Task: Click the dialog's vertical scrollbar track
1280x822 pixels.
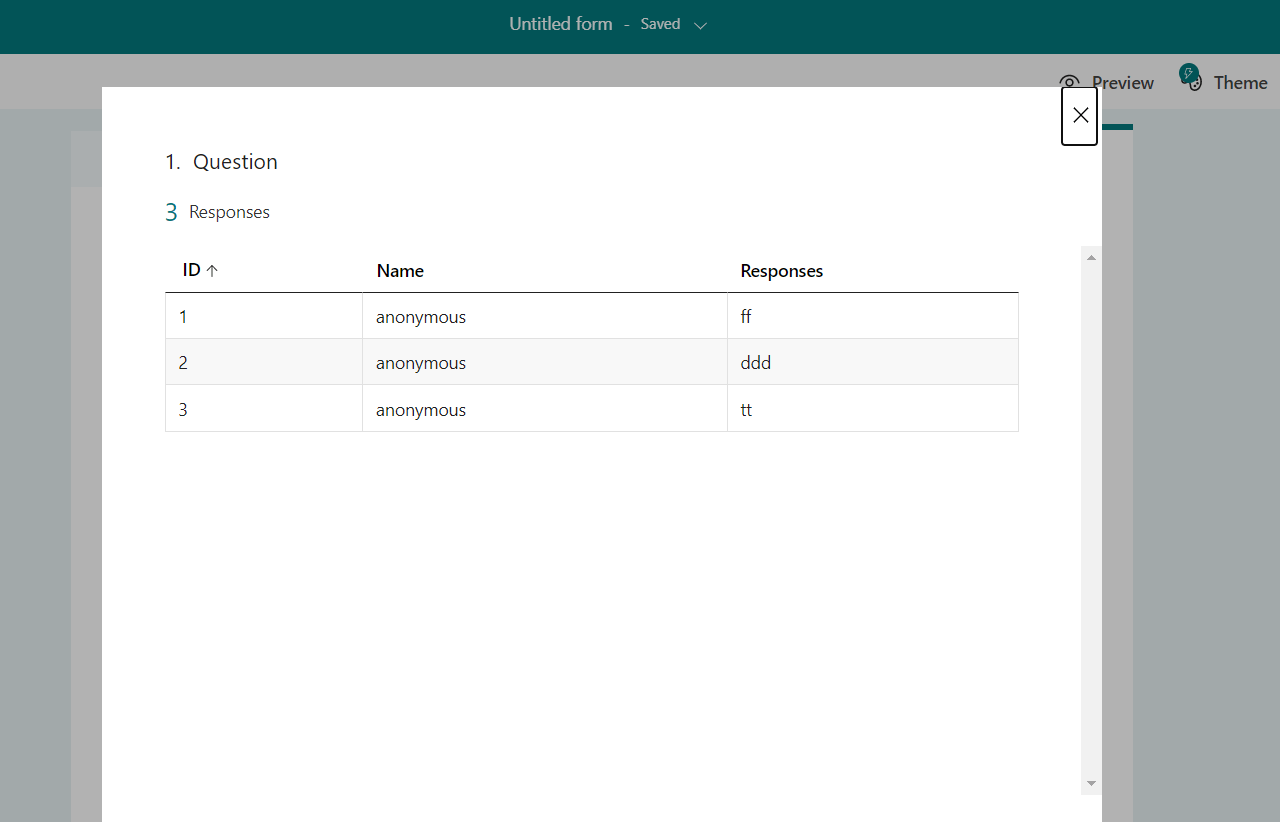Action: (x=1091, y=520)
